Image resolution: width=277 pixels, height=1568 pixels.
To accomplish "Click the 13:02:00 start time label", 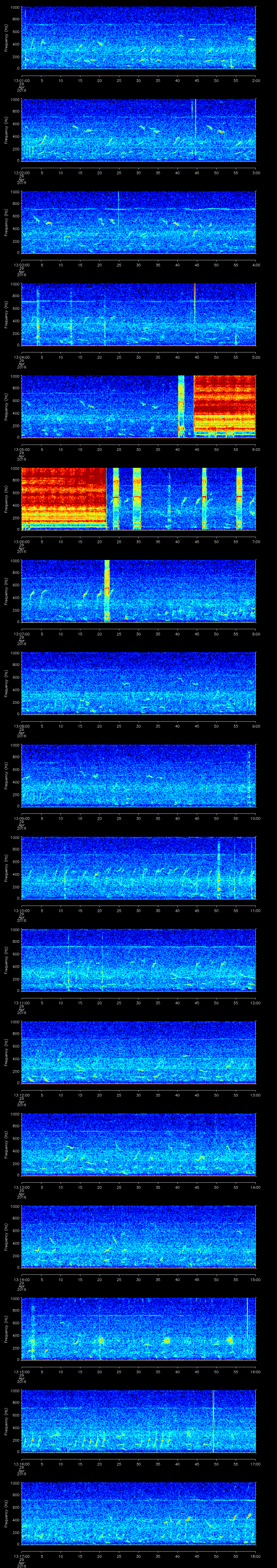I will click(x=21, y=173).
